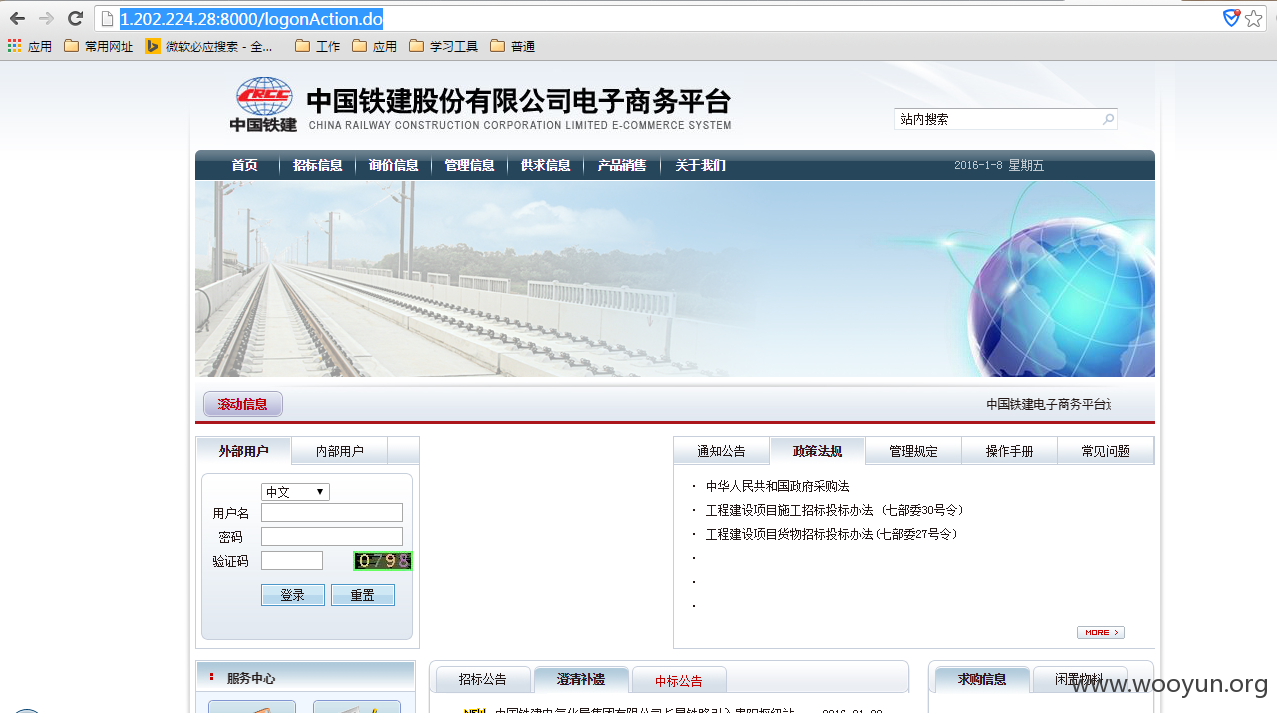Open 产品销售 navigation menu

[621, 165]
